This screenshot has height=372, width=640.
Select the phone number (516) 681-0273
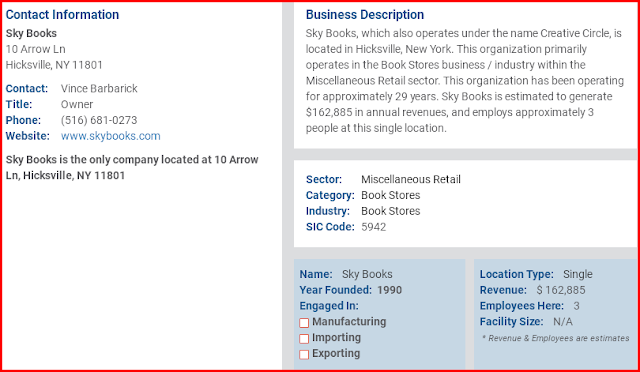(99, 120)
